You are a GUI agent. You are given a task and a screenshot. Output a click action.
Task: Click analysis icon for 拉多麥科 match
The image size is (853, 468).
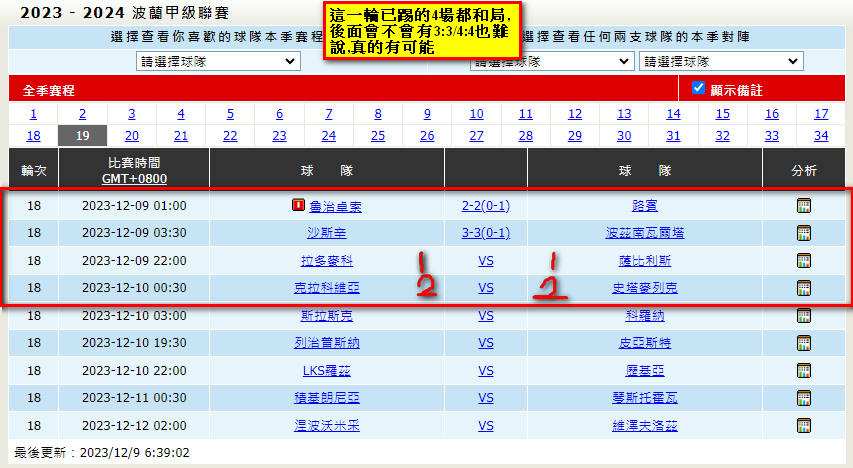pos(803,260)
